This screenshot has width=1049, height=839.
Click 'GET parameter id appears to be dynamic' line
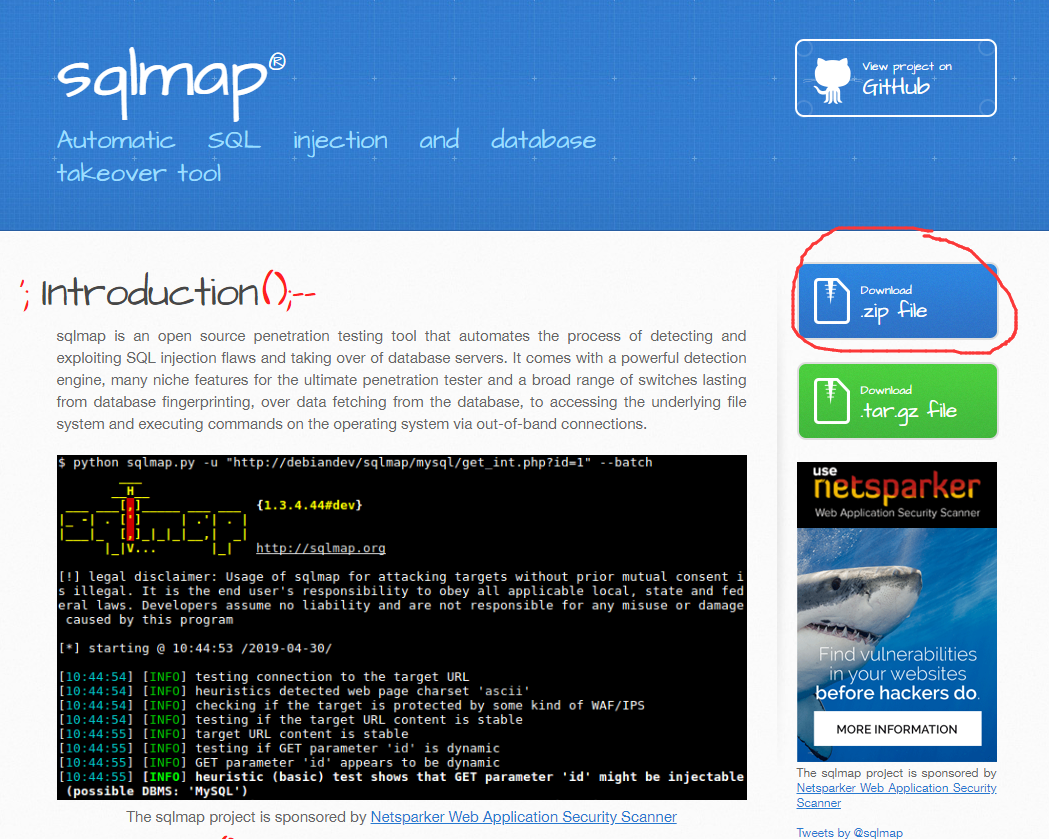279,762
